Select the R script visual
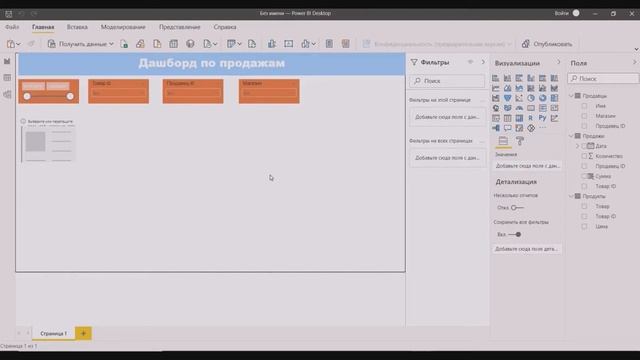 click(x=531, y=118)
